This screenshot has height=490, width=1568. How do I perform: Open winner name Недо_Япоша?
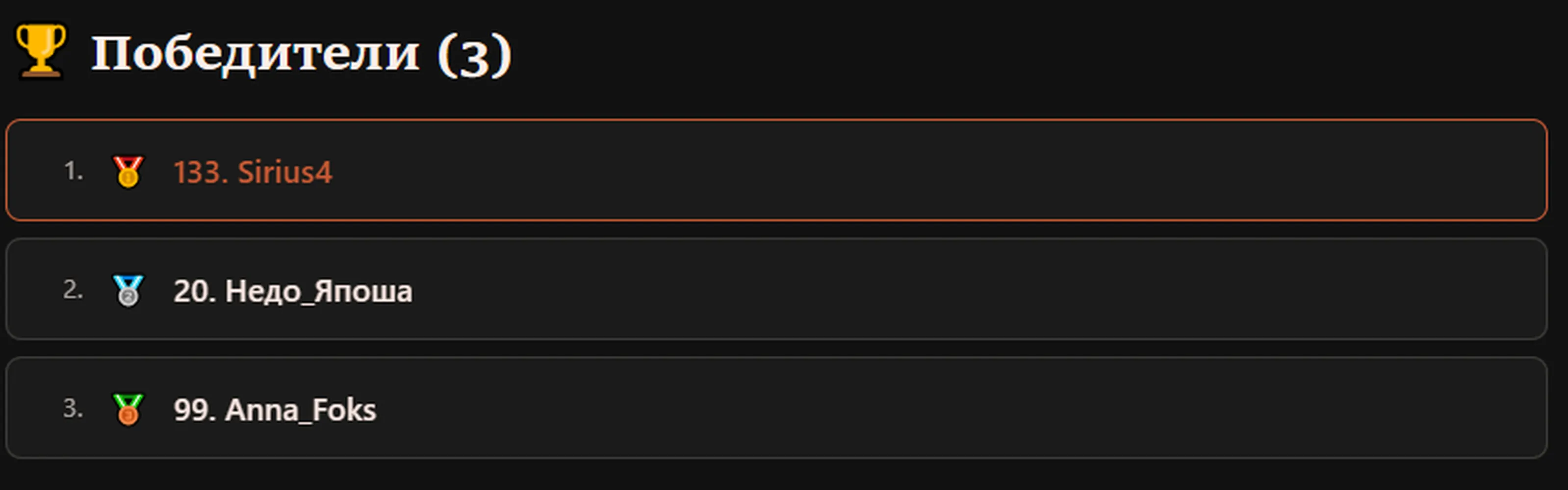[319, 291]
